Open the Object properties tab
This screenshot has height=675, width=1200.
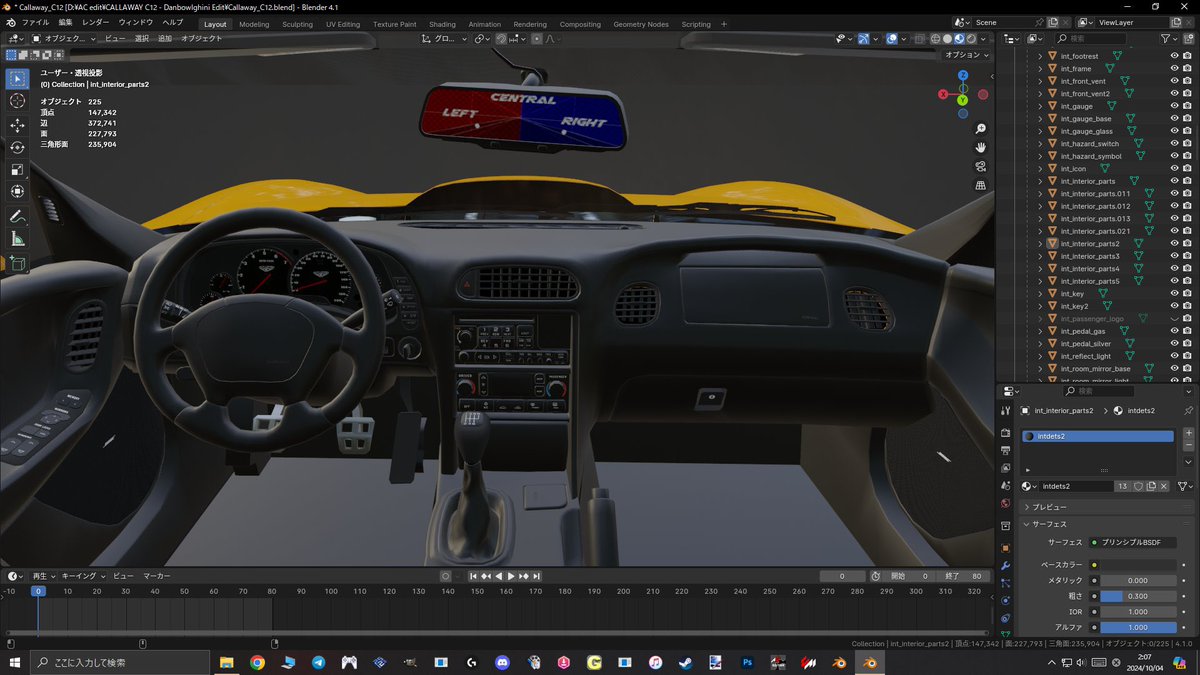coord(1005,548)
